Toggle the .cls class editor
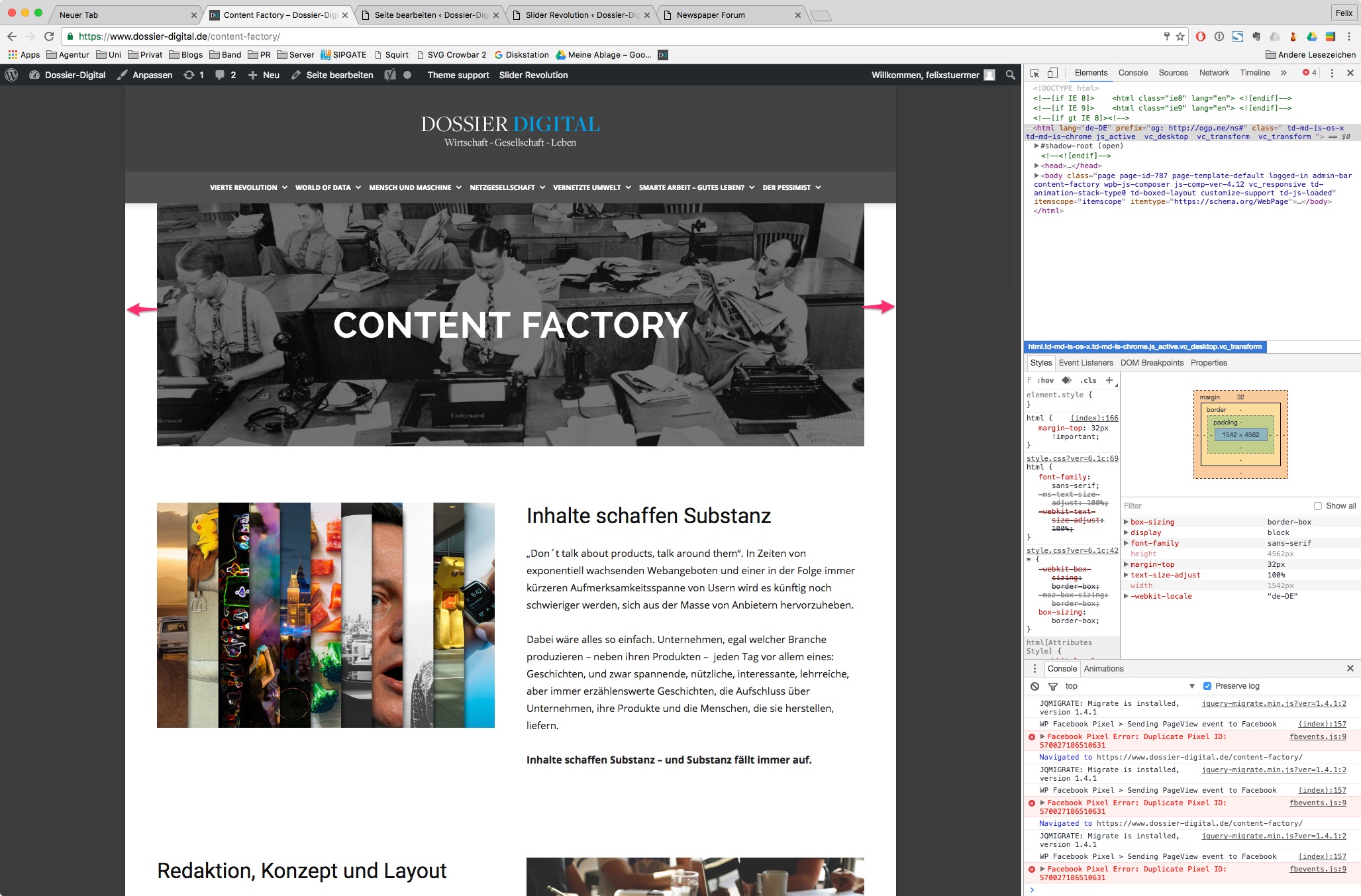The height and width of the screenshot is (896, 1361). pyautogui.click(x=1088, y=380)
